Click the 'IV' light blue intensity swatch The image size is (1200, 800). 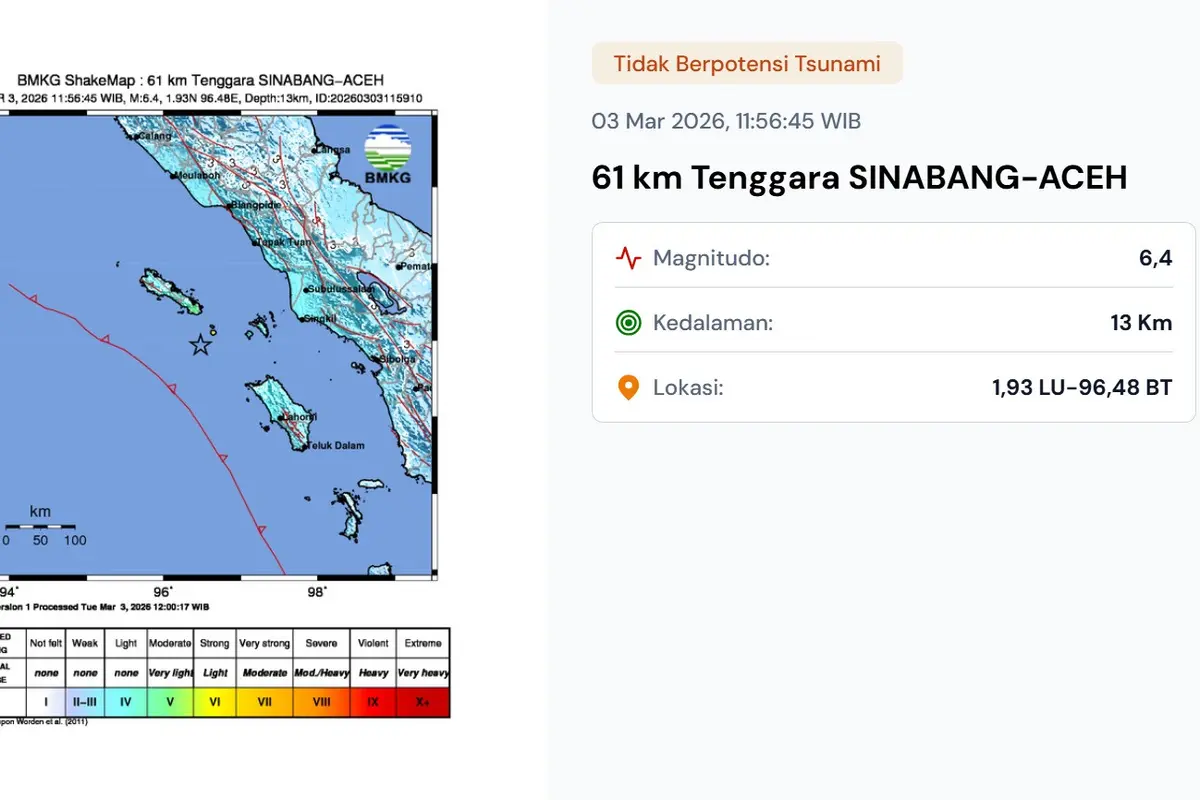(x=125, y=702)
